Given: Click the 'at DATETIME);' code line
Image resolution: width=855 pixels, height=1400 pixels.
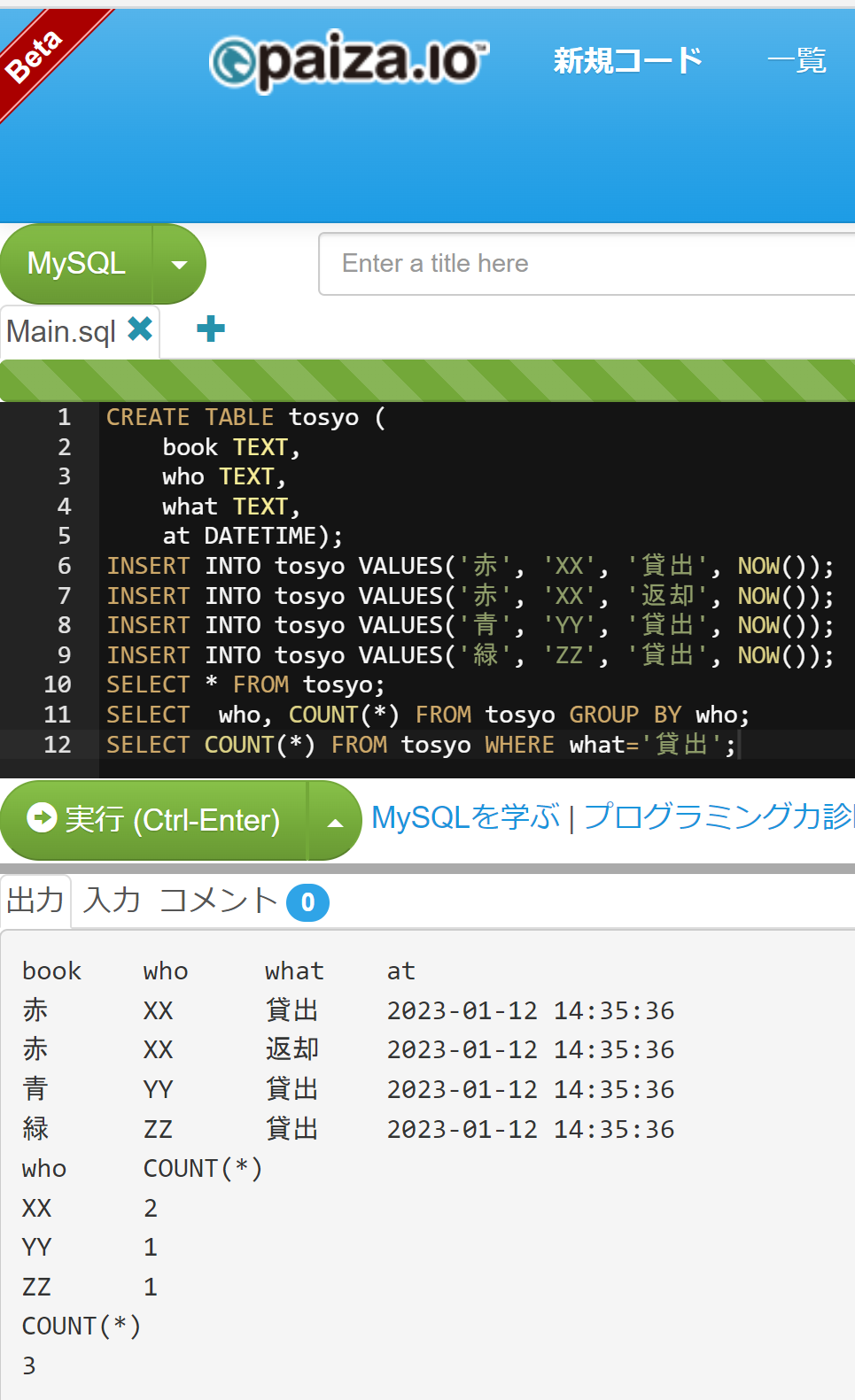Looking at the screenshot, I should [253, 536].
